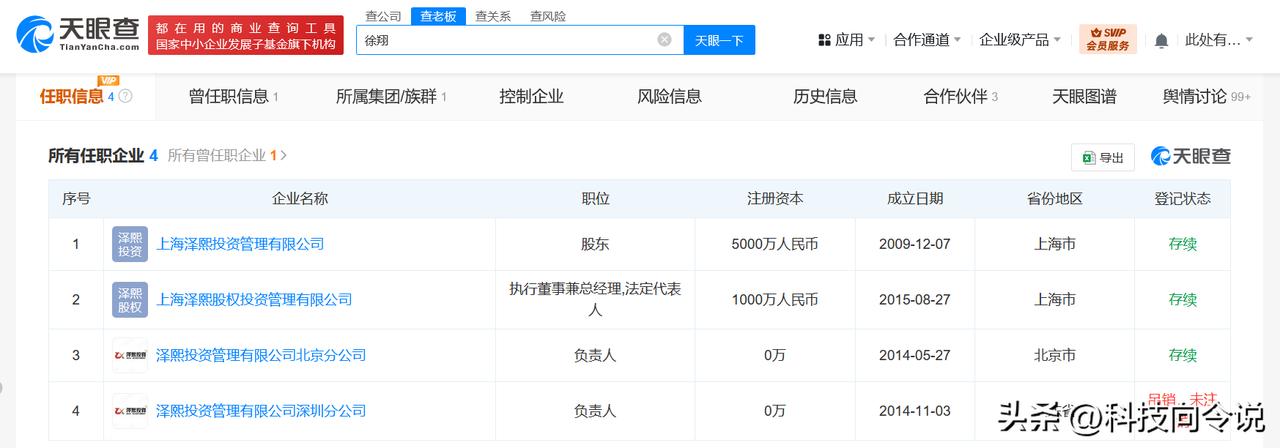
Task: Open the SVIP 会员服务 badge
Action: (1107, 40)
